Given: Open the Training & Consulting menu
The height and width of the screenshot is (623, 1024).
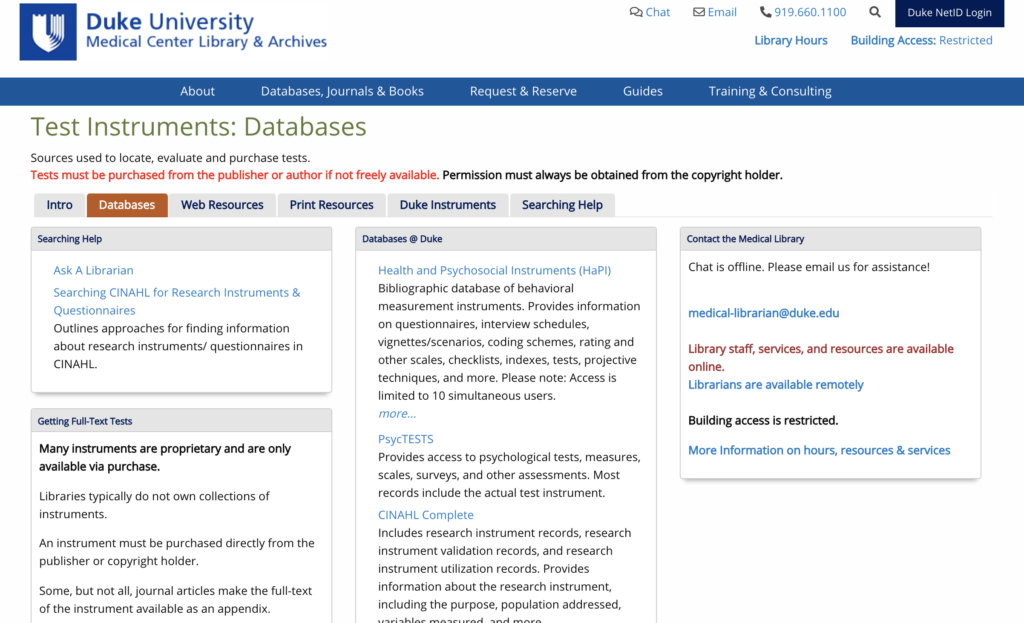Looking at the screenshot, I should click(770, 91).
